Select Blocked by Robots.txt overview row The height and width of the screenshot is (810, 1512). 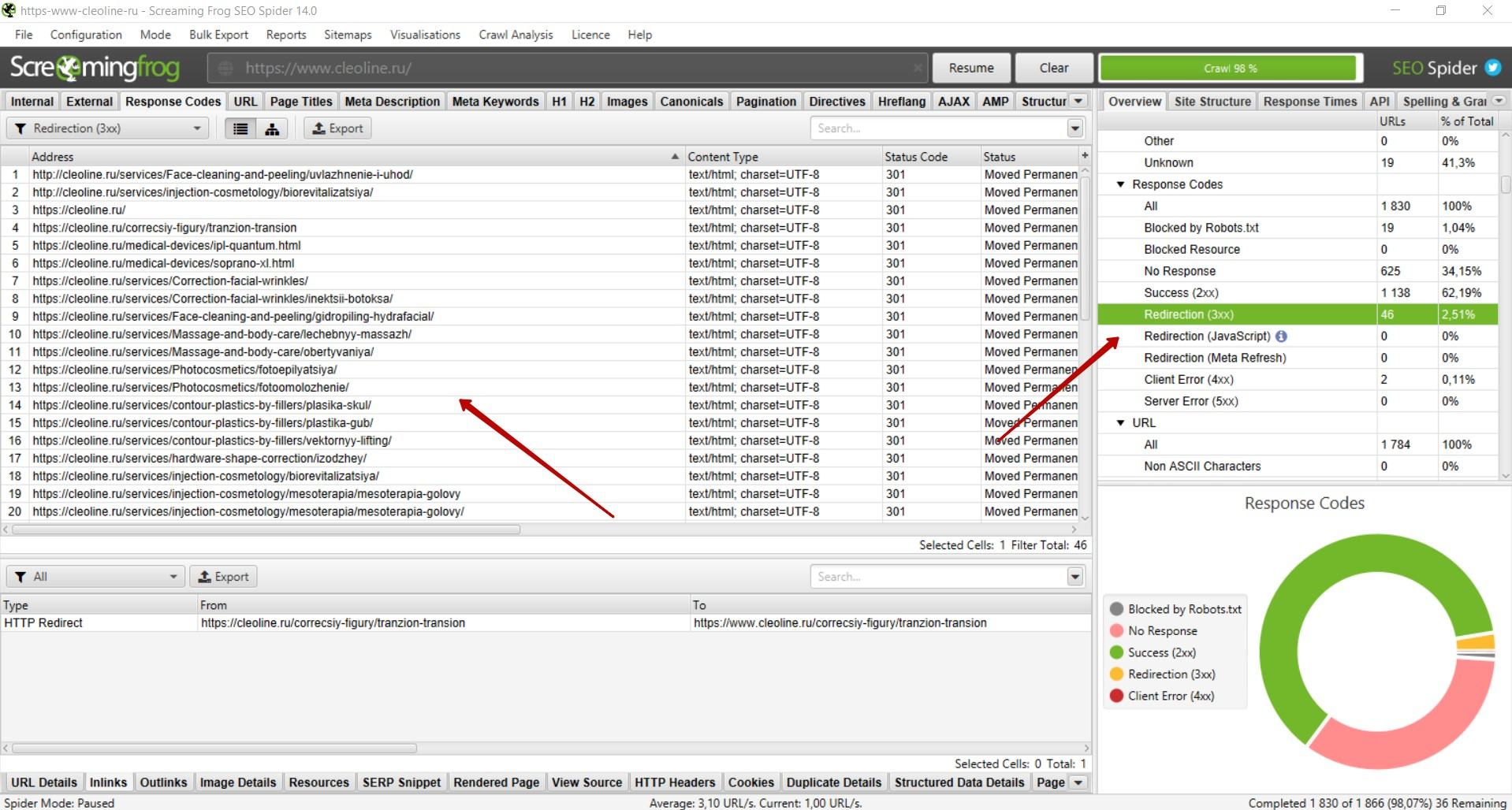(x=1298, y=228)
